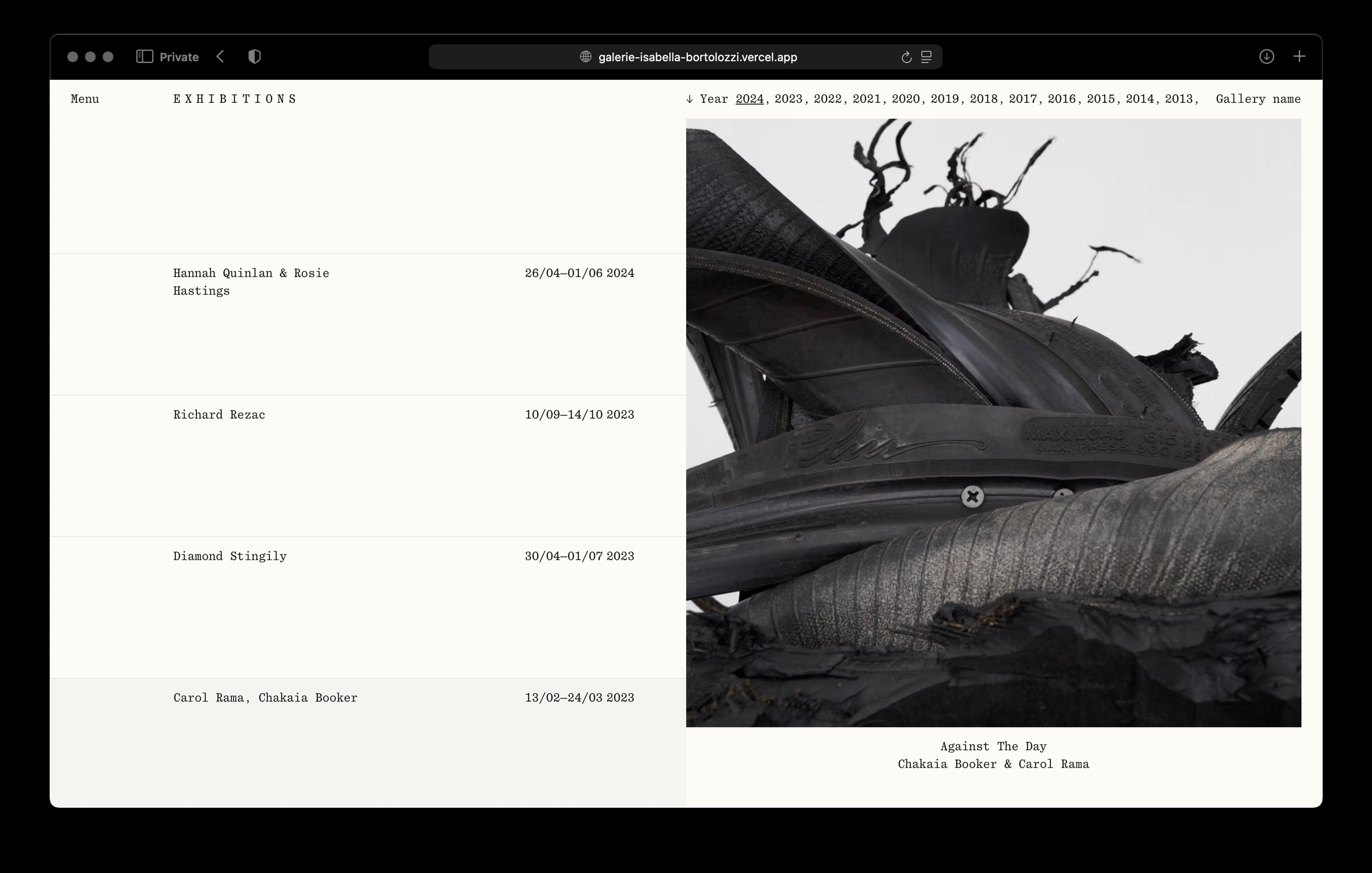
Task: Reload the page with refresh icon
Action: [906, 57]
